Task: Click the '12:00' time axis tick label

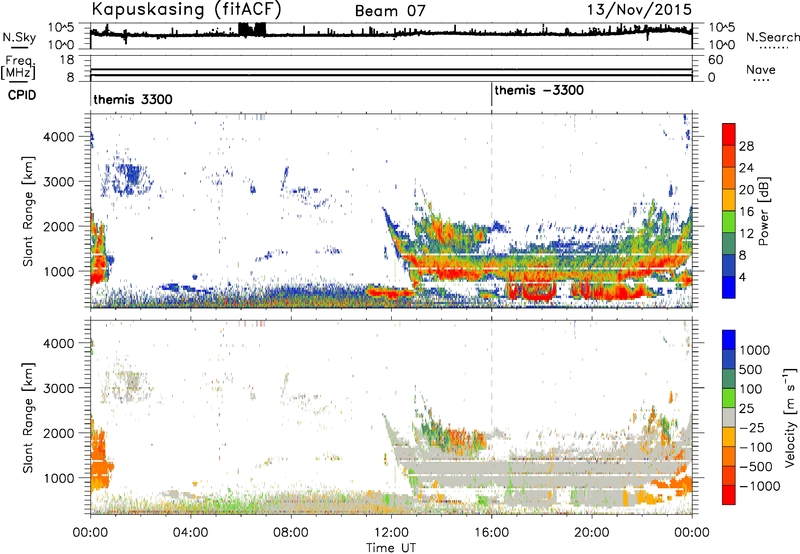Action: 391,533
